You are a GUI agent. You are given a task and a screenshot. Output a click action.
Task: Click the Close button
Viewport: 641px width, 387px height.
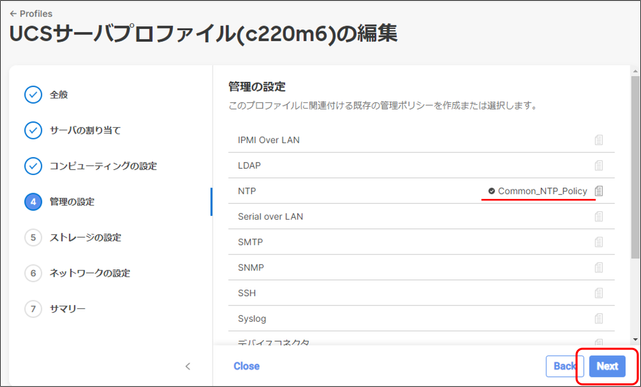point(247,366)
